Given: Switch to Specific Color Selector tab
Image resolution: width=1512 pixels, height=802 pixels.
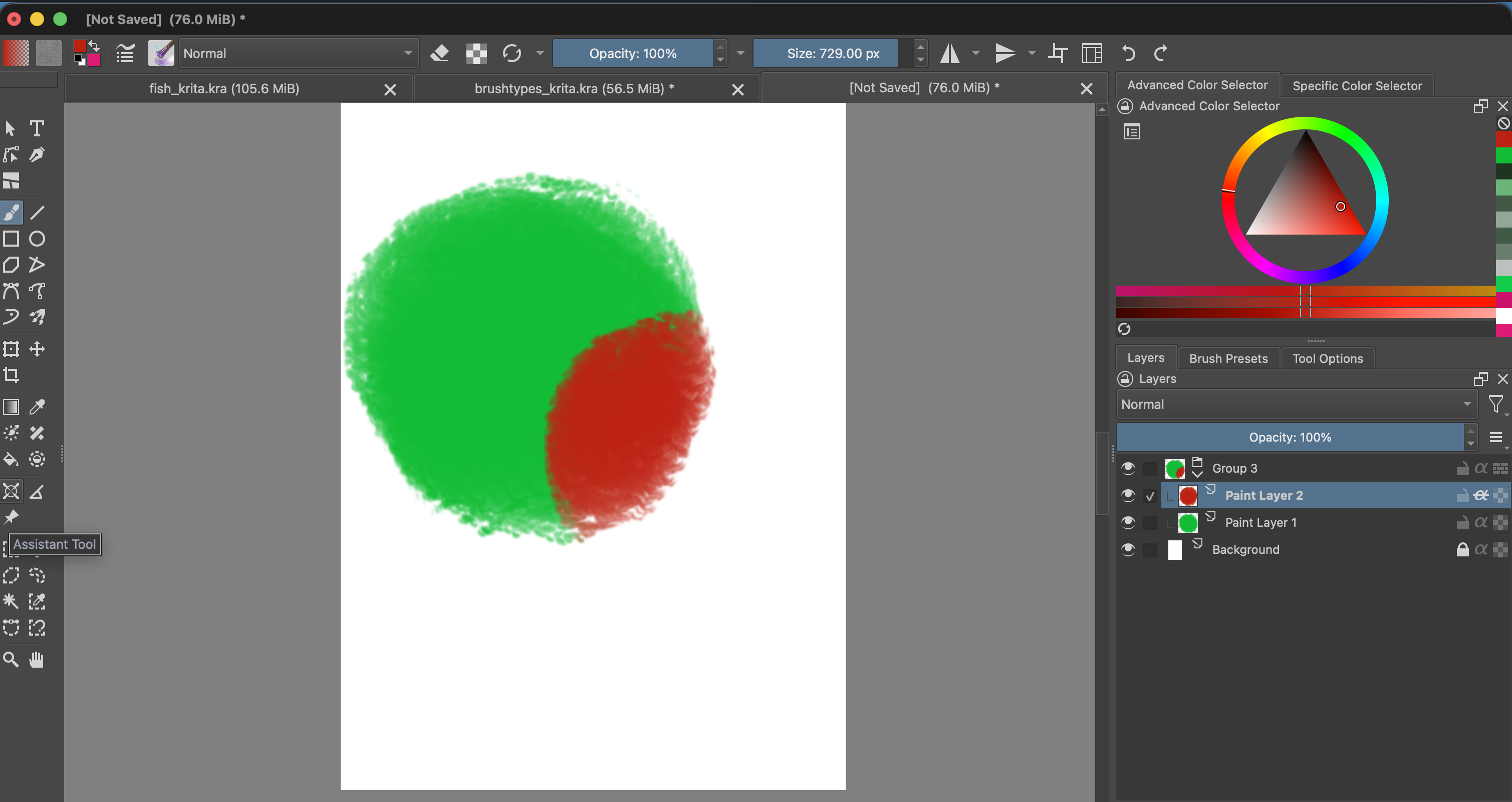Looking at the screenshot, I should coord(1357,86).
